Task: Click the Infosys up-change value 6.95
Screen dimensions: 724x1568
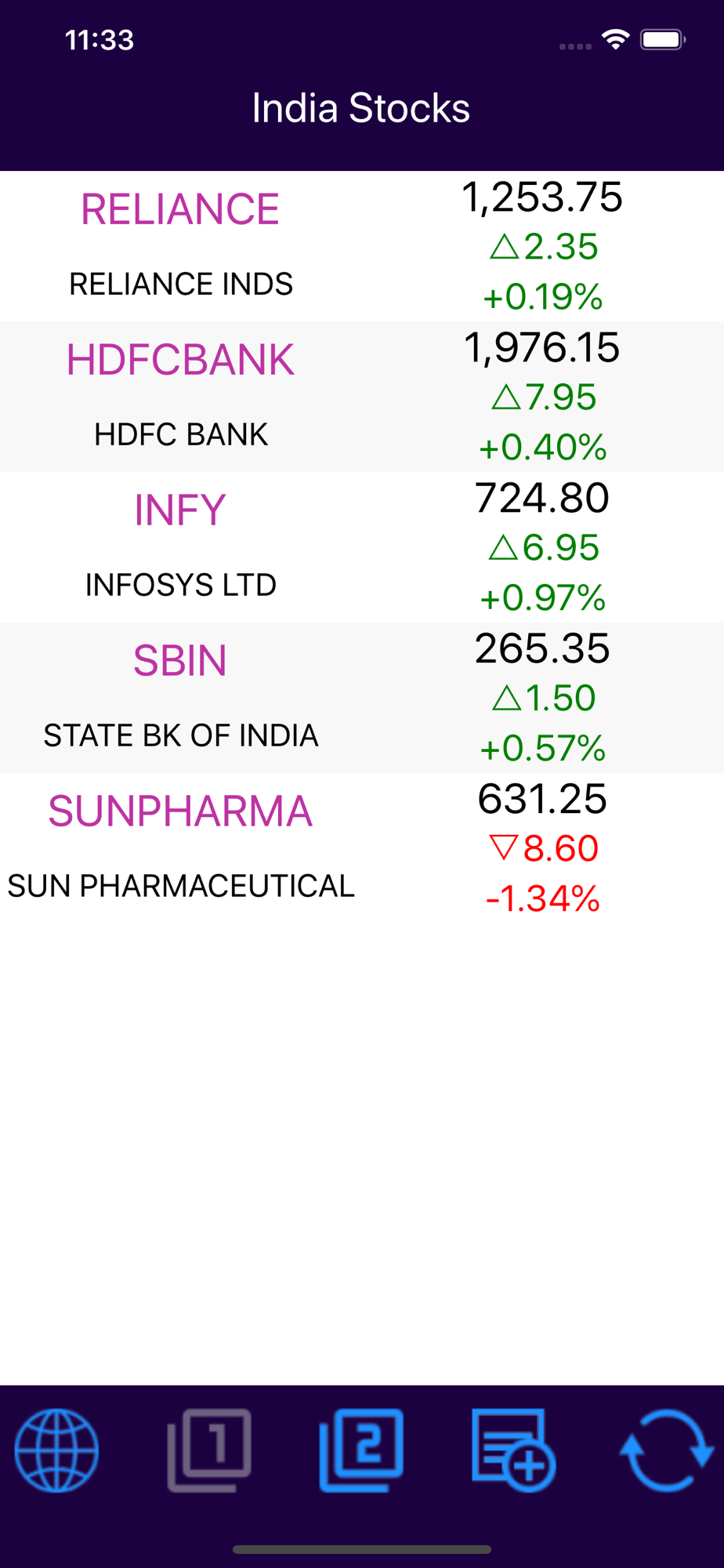Action: coord(544,548)
